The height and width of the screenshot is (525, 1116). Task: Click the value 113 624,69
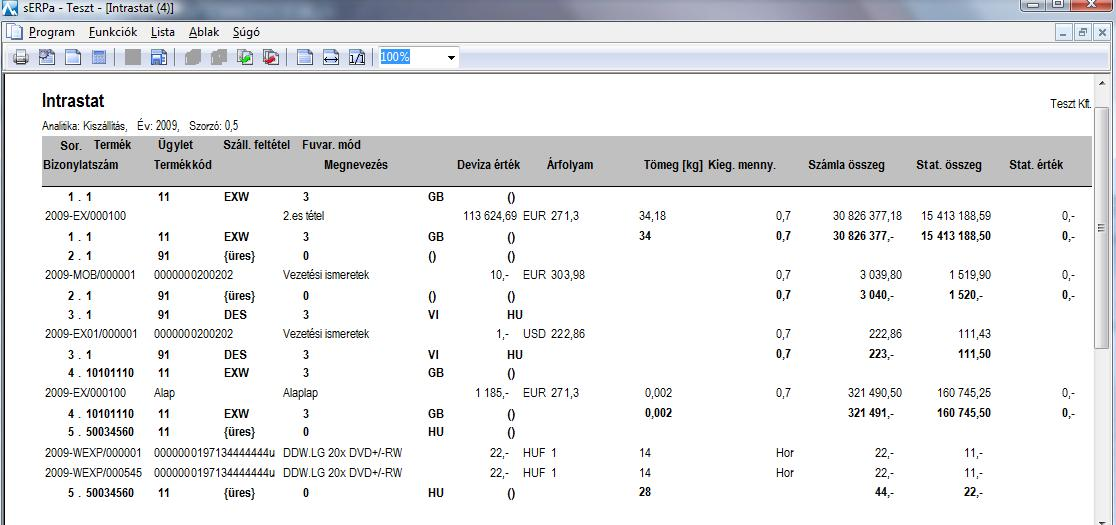coord(490,216)
